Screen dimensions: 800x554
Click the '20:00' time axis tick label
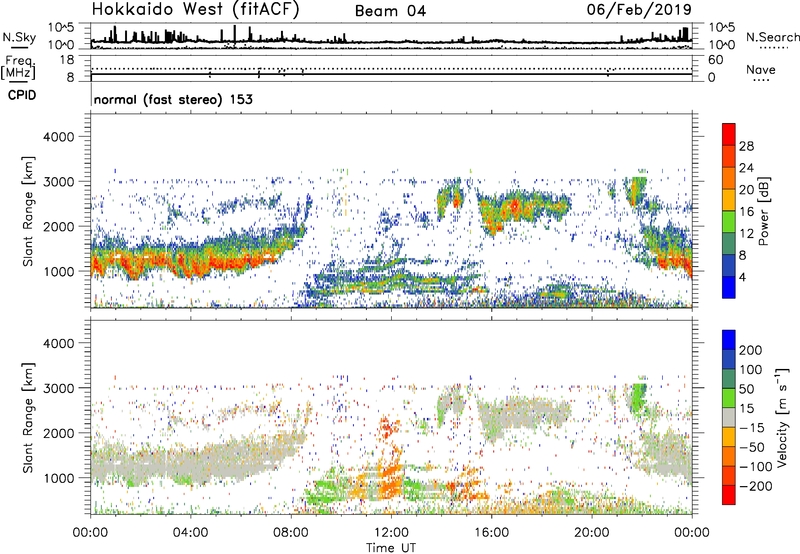coord(592,533)
